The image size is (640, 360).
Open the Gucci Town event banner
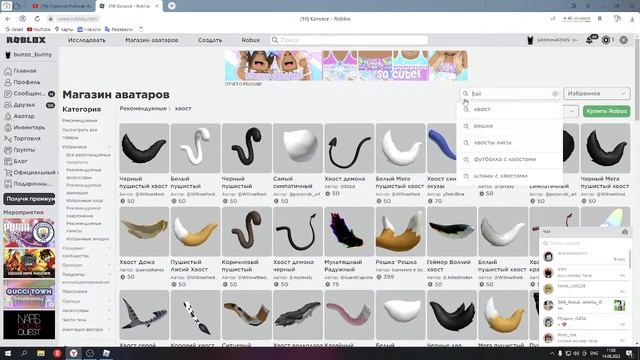pos(29,294)
